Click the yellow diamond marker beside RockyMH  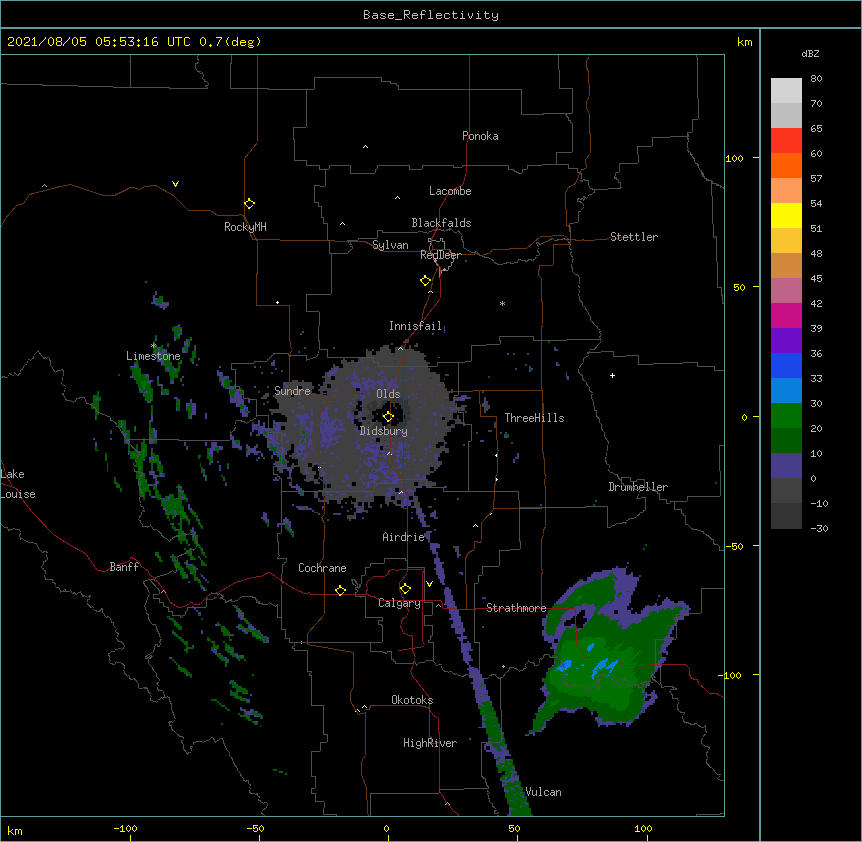250,204
